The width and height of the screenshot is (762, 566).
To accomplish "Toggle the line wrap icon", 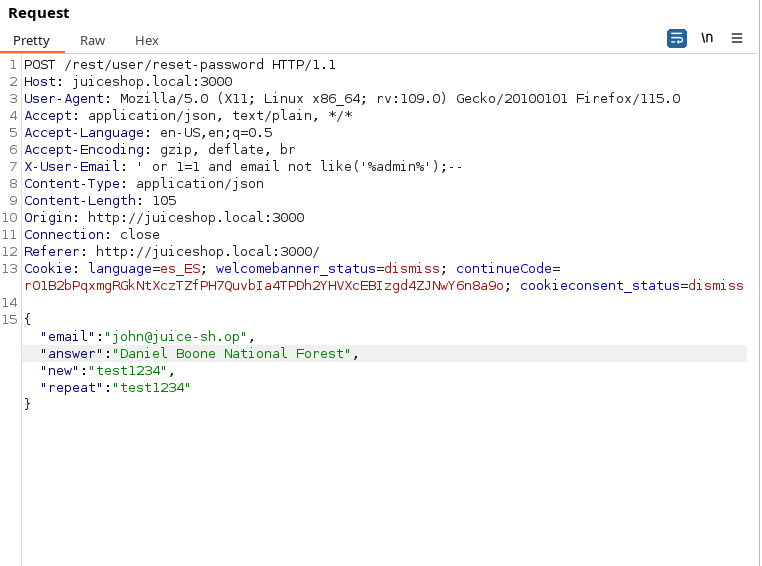I will (x=676, y=38).
